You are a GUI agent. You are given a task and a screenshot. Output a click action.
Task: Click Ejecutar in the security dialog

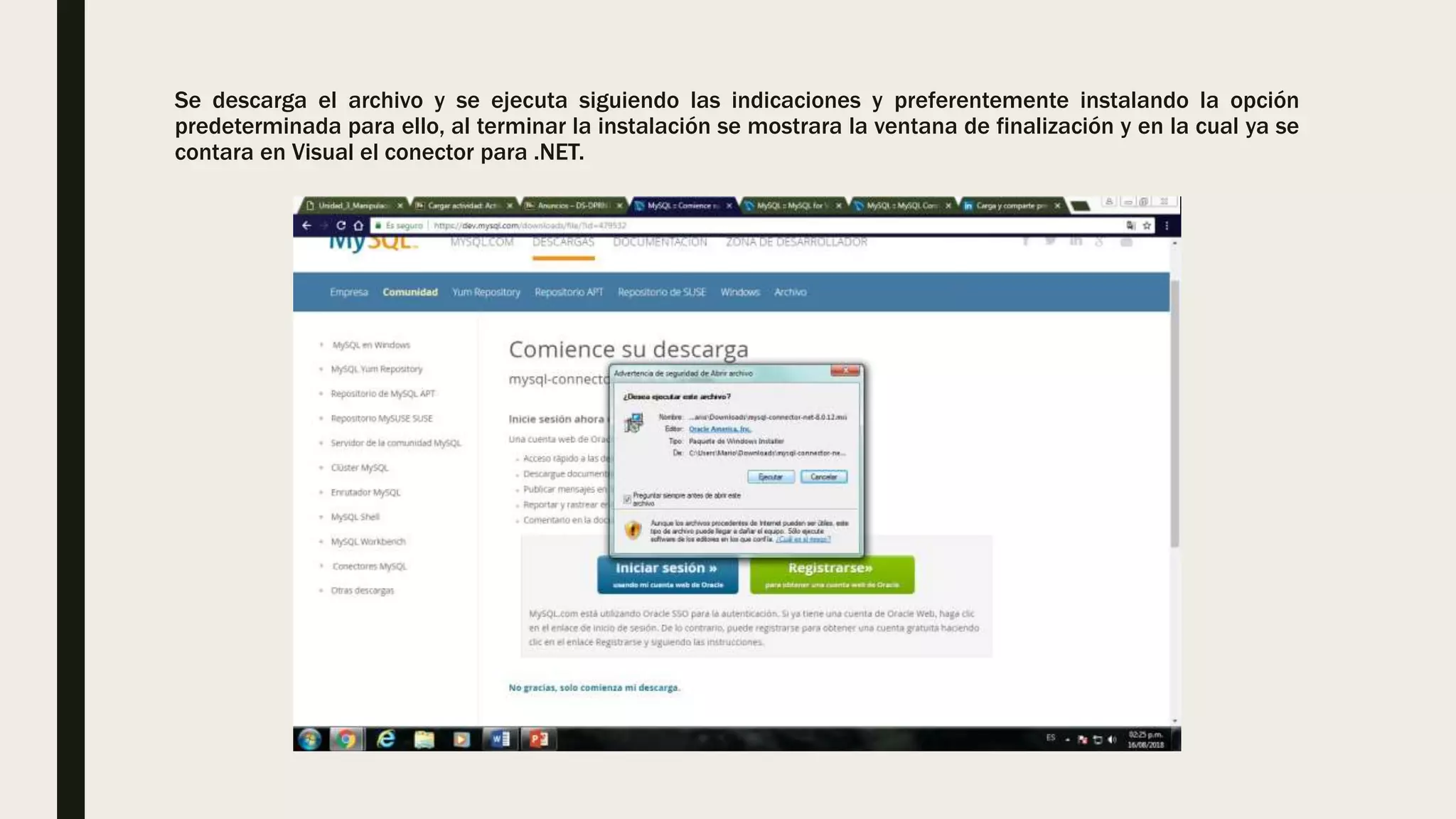pyautogui.click(x=771, y=477)
